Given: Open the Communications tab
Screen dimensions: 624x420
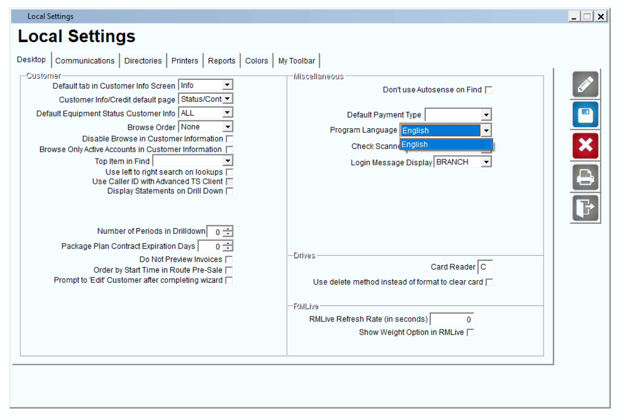Looking at the screenshot, I should [x=85, y=61].
